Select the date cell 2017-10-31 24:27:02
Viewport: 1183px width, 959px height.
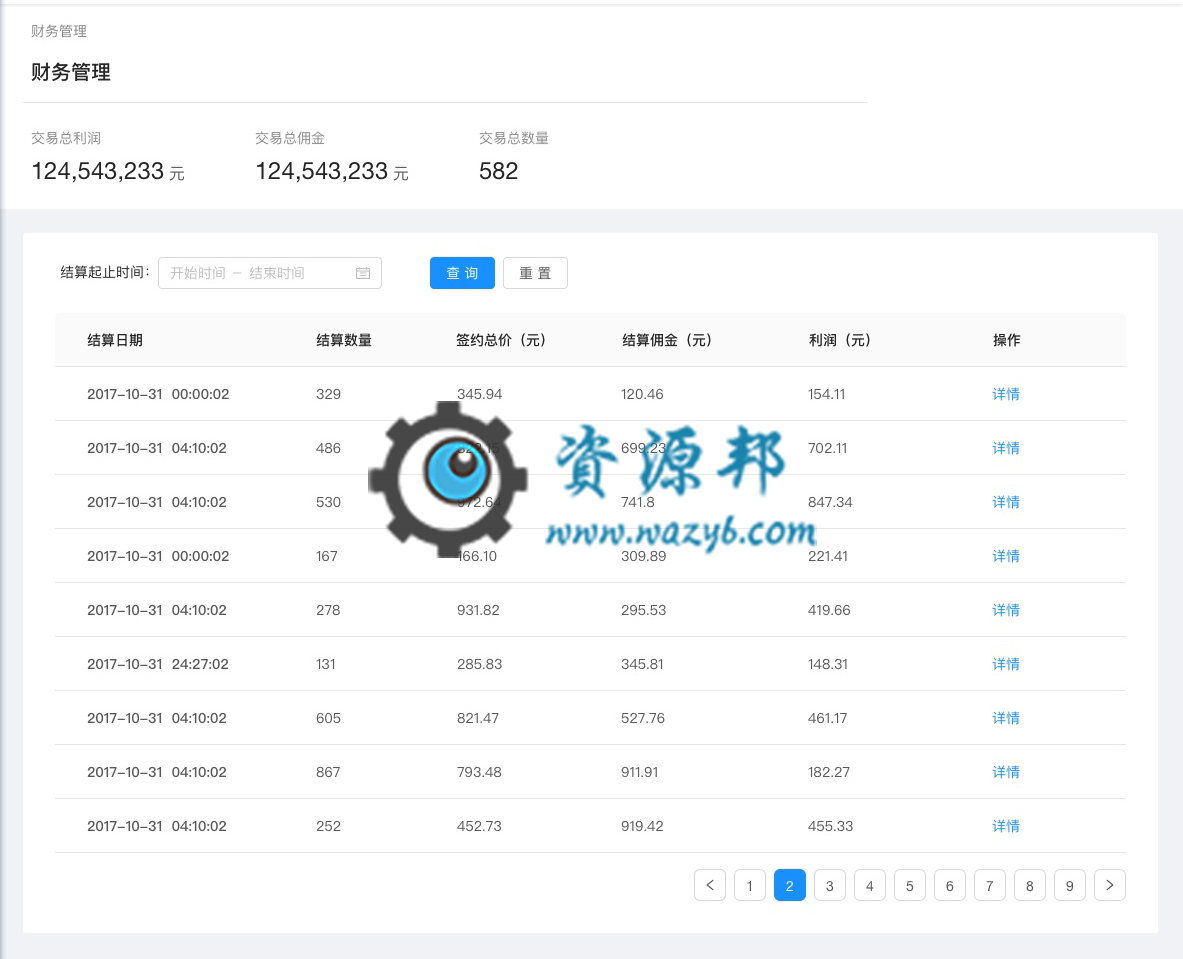tap(158, 664)
